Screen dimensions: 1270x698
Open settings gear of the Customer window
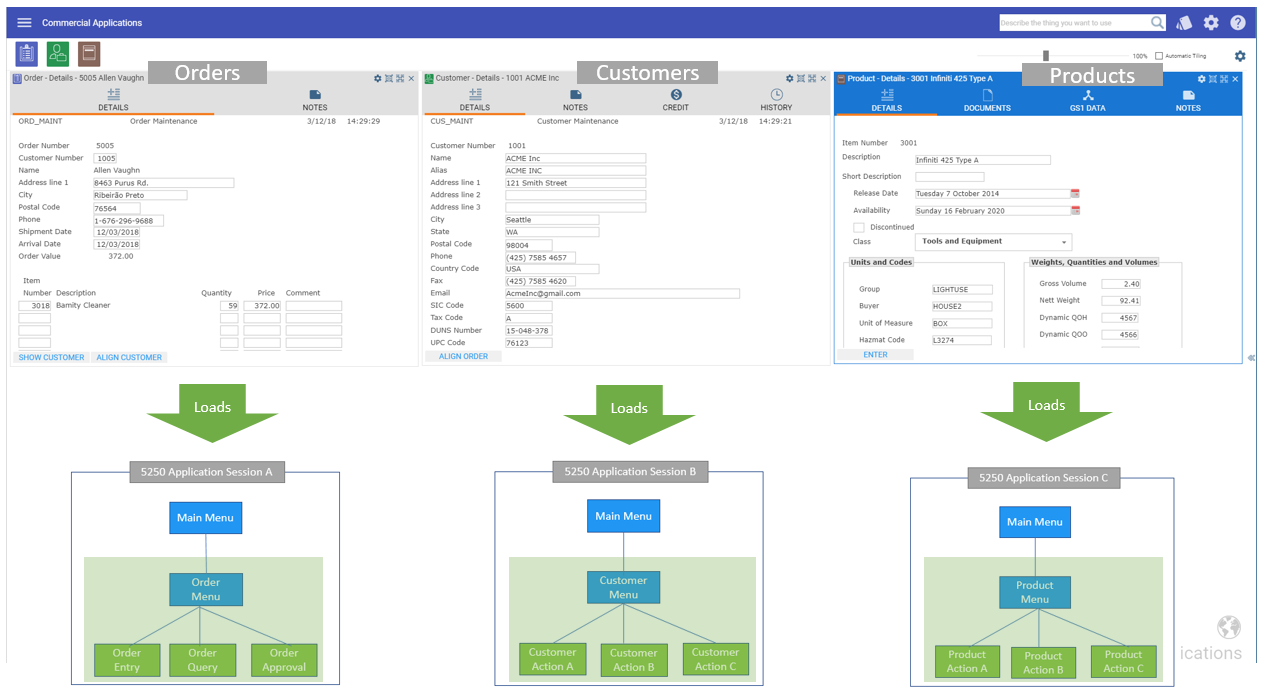[x=790, y=78]
